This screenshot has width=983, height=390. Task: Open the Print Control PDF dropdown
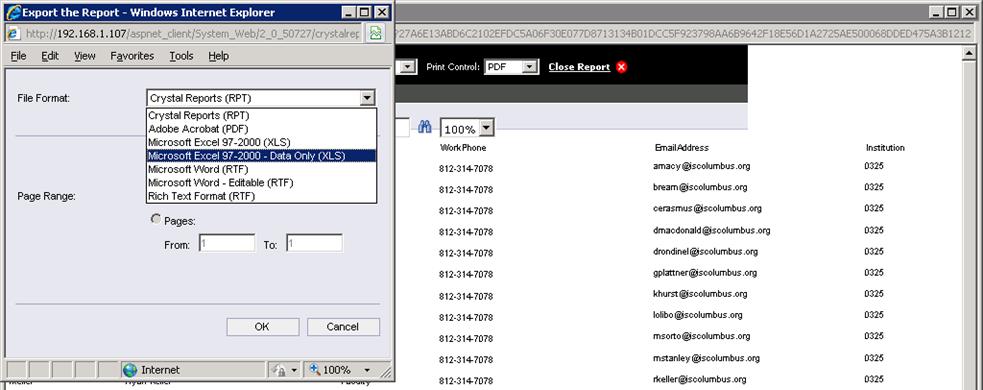click(530, 66)
